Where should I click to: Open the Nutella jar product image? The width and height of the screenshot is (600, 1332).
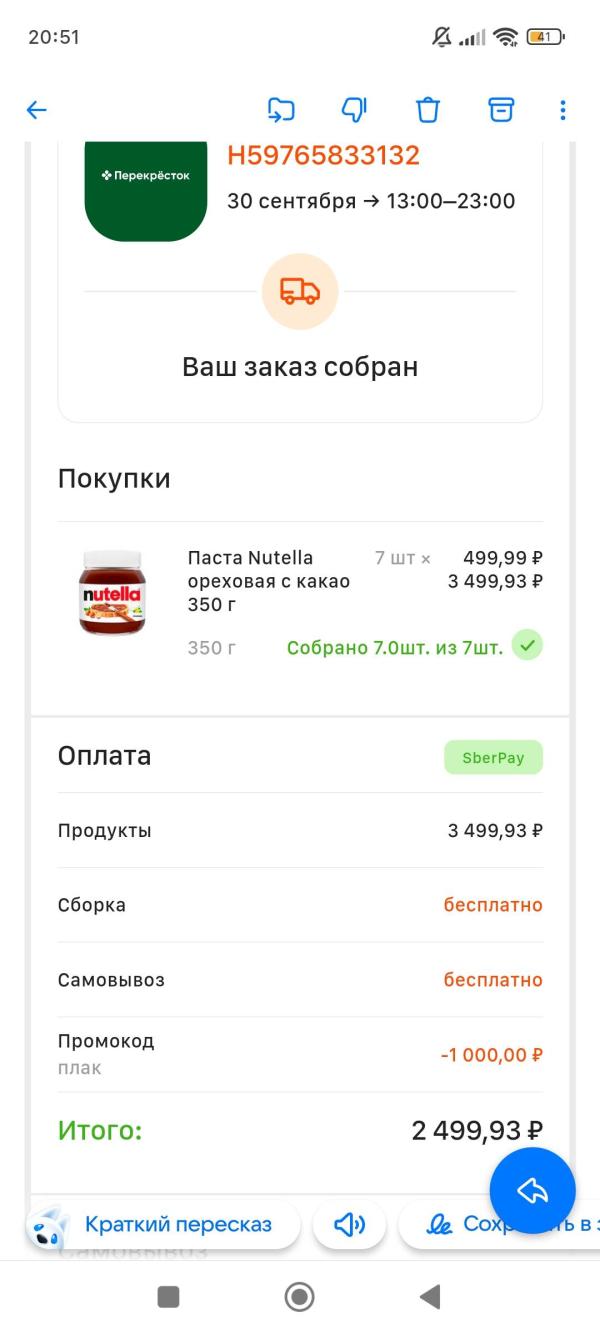tap(111, 592)
